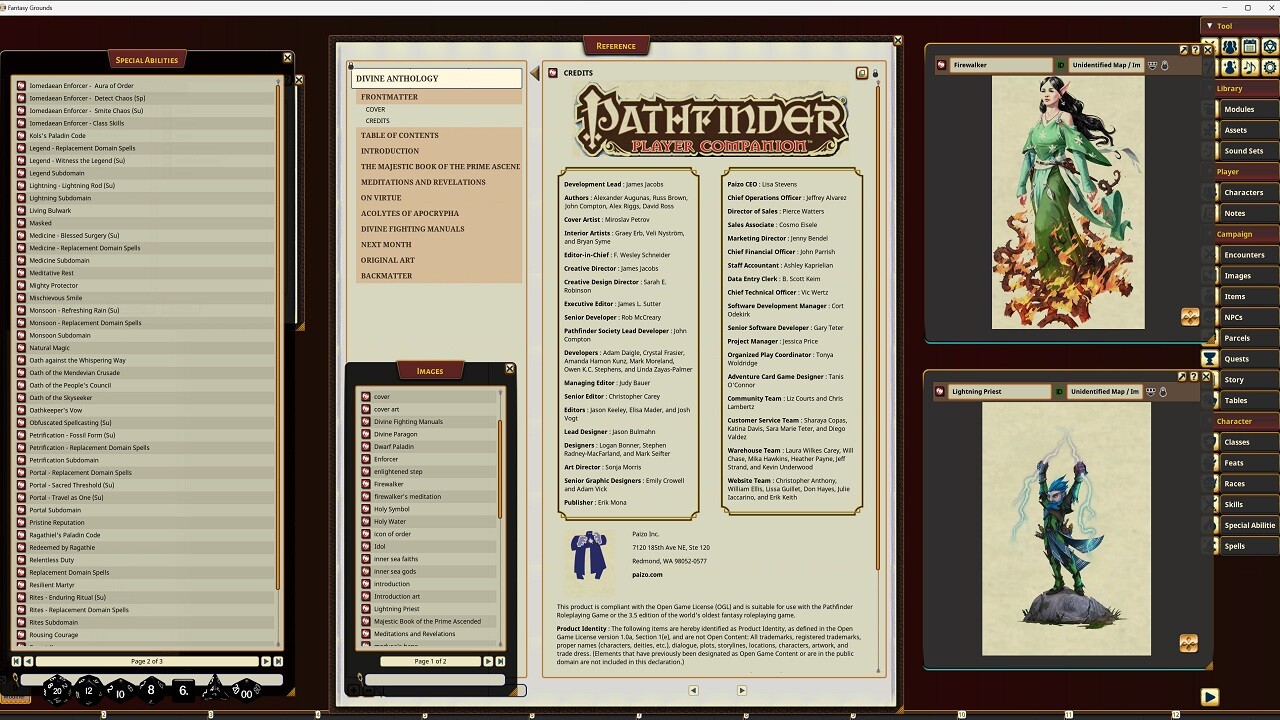Click the red ability icon beside Kol's Paladin Code
Viewport: 1280px width, 720px height.
[x=22, y=135]
